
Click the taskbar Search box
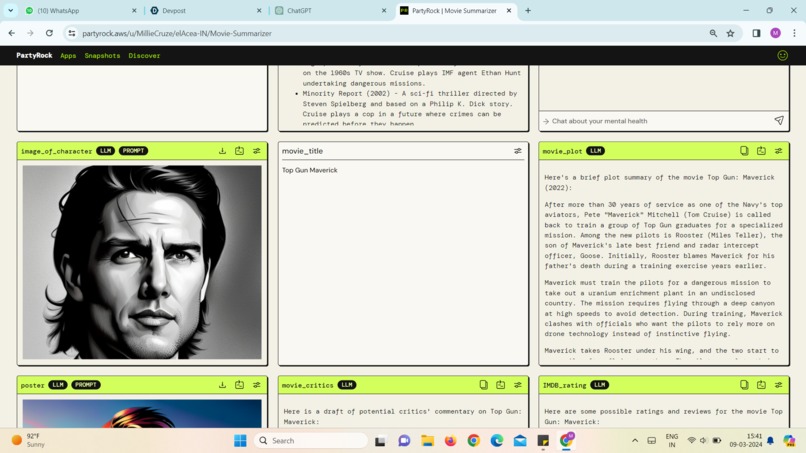click(311, 441)
